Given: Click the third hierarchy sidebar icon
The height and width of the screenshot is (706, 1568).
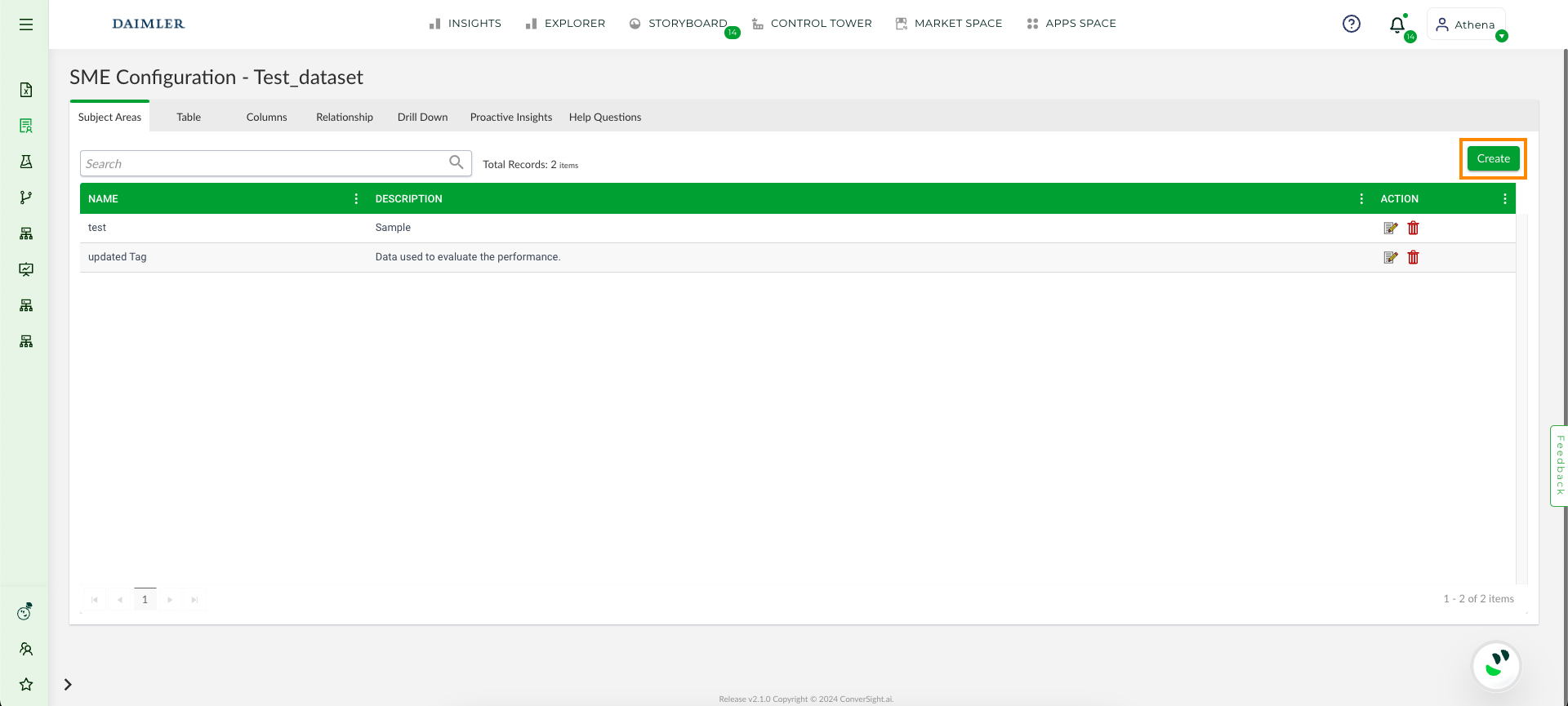Looking at the screenshot, I should coord(26,341).
